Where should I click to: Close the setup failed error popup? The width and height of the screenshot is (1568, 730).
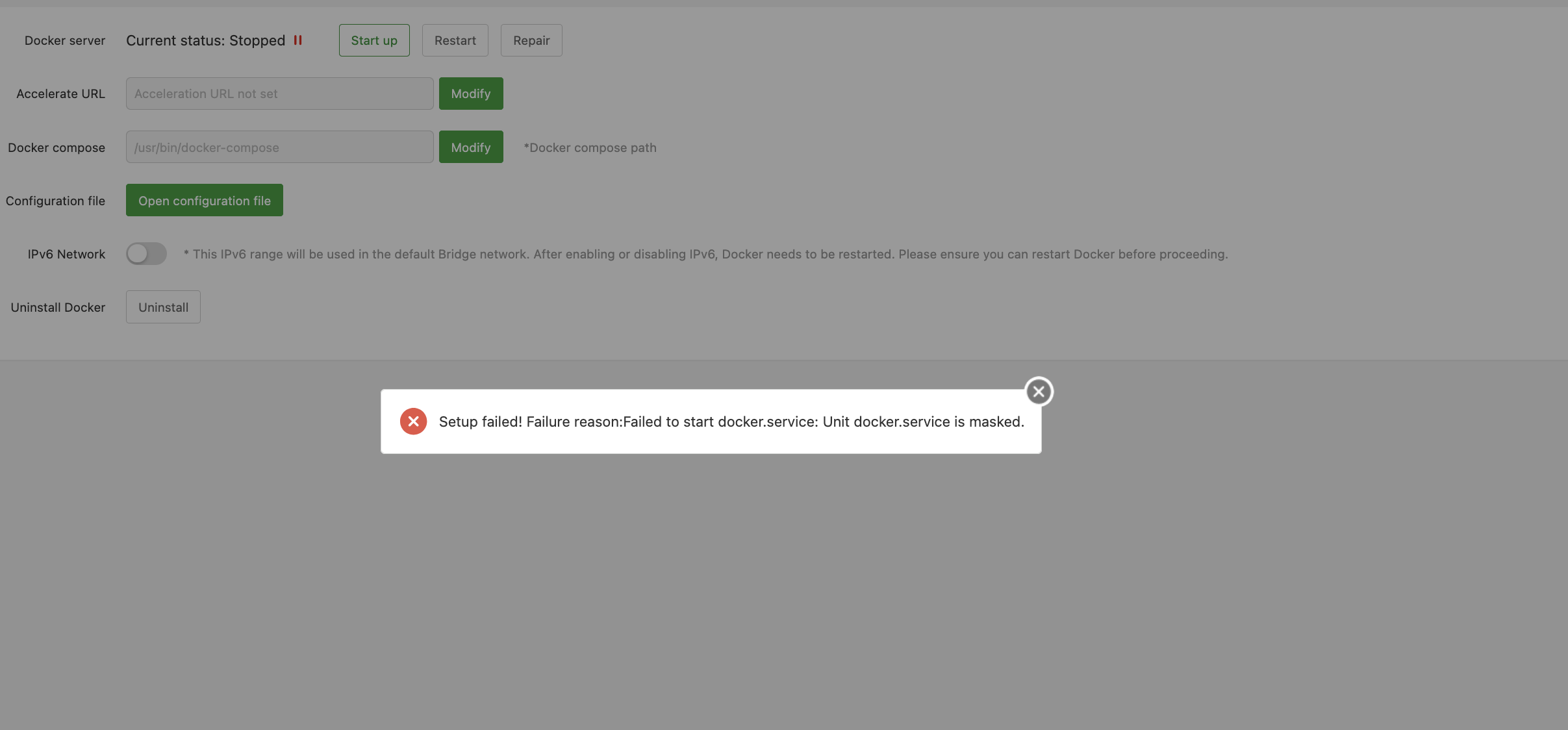pyautogui.click(x=1039, y=392)
